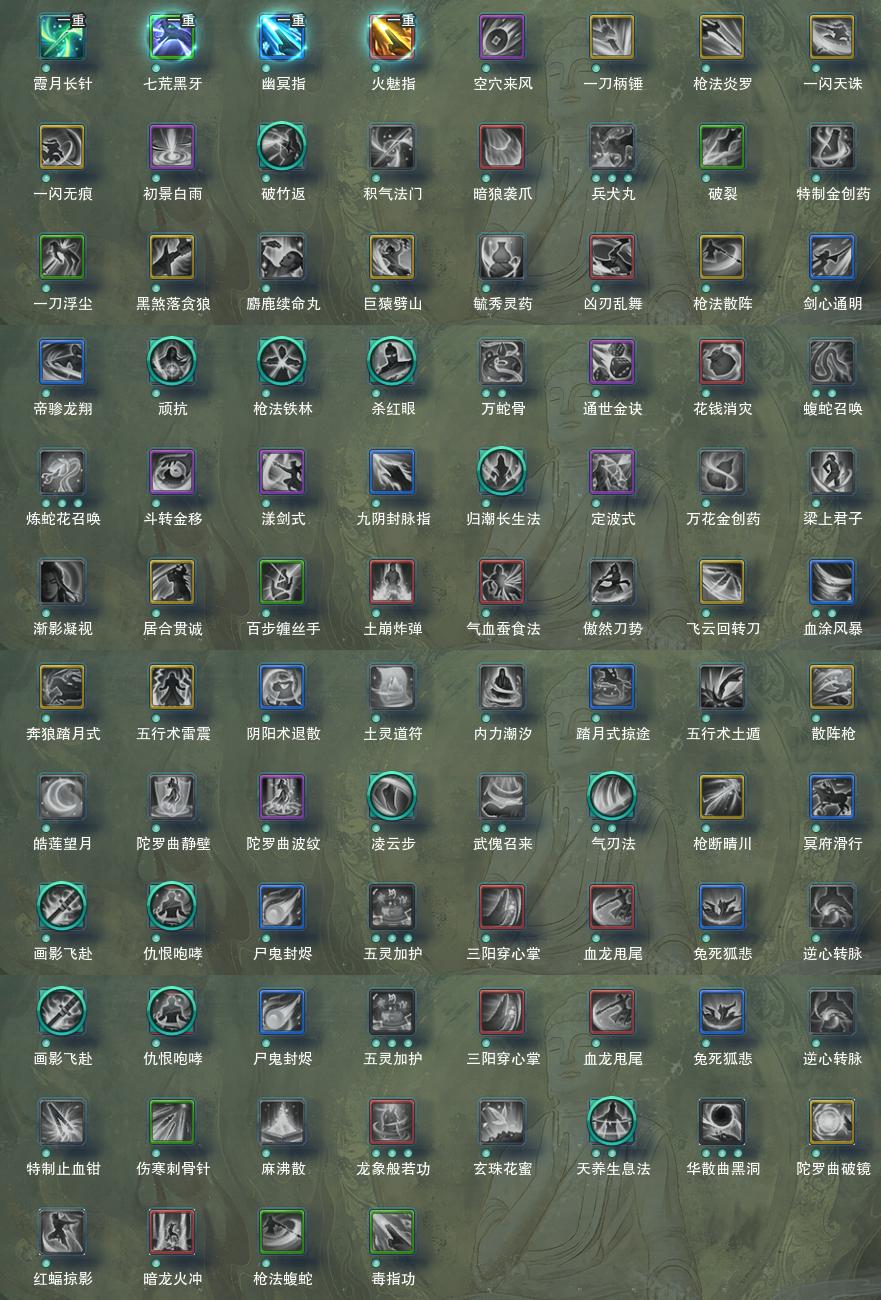881x1300 pixels.
Task: Pick the glowing orange 火魅指 skill
Action: coord(392,38)
